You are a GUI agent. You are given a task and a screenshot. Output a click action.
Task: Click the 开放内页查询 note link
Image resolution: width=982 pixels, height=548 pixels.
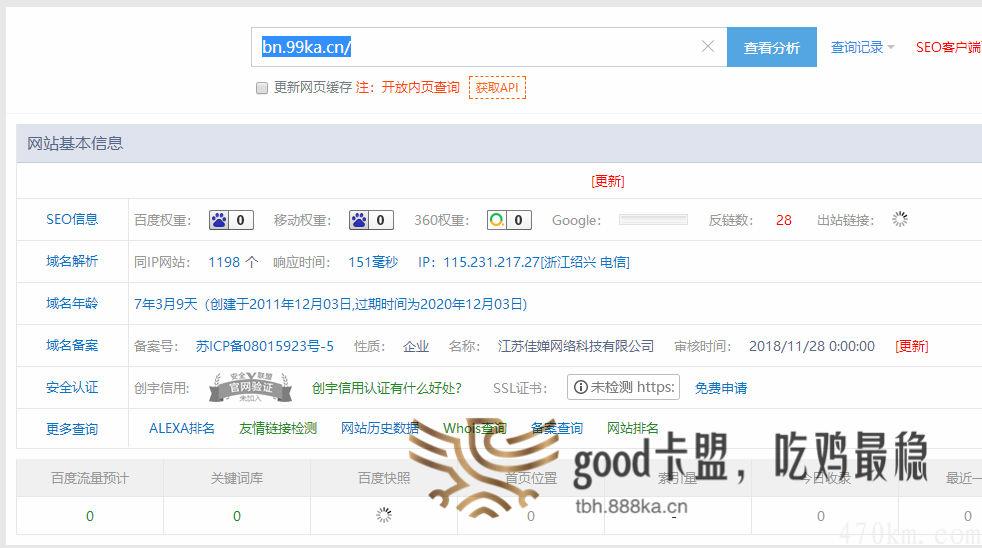[420, 88]
